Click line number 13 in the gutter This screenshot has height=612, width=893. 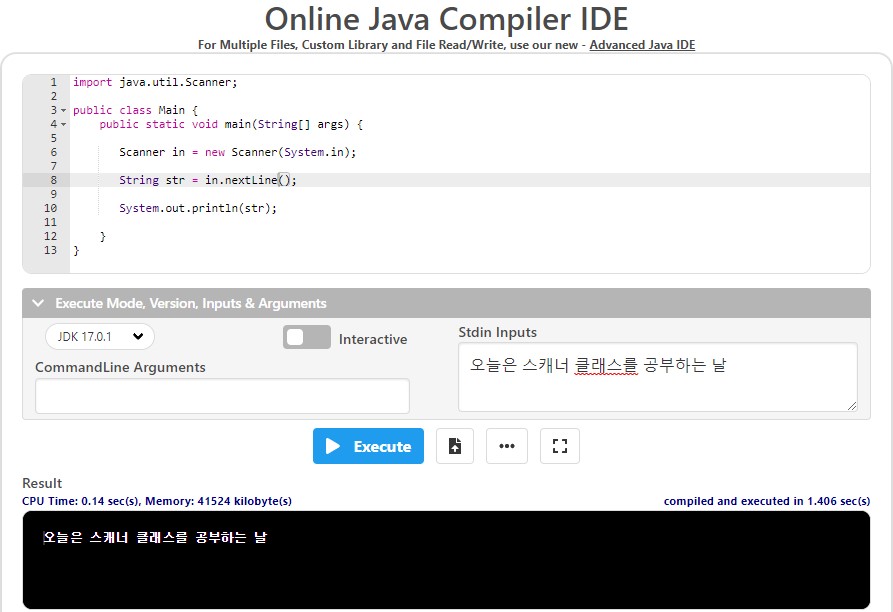pos(50,250)
